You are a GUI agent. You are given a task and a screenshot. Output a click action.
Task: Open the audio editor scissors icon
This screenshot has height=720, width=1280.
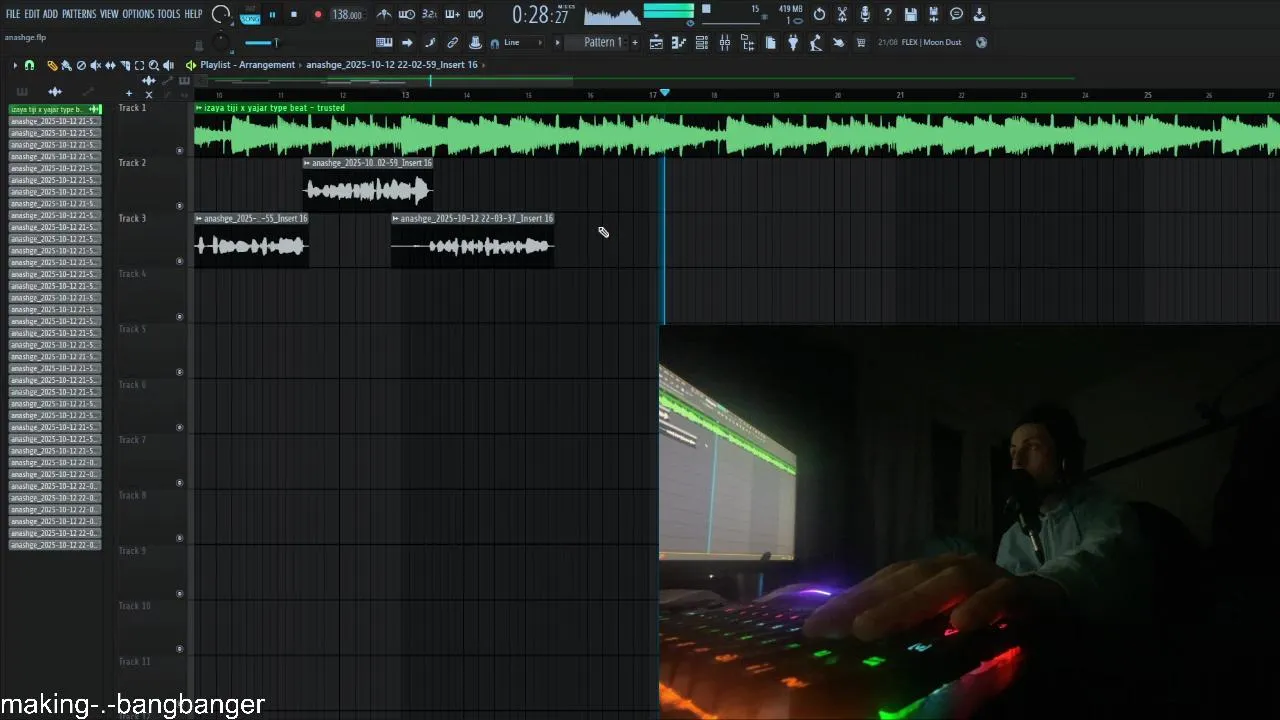click(x=842, y=14)
